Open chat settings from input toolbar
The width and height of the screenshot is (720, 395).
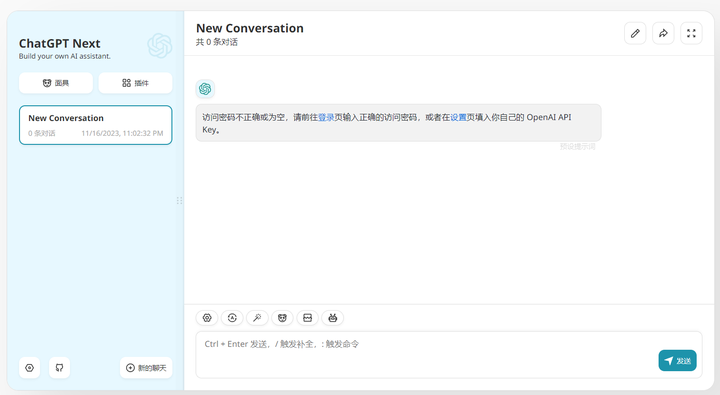point(207,318)
